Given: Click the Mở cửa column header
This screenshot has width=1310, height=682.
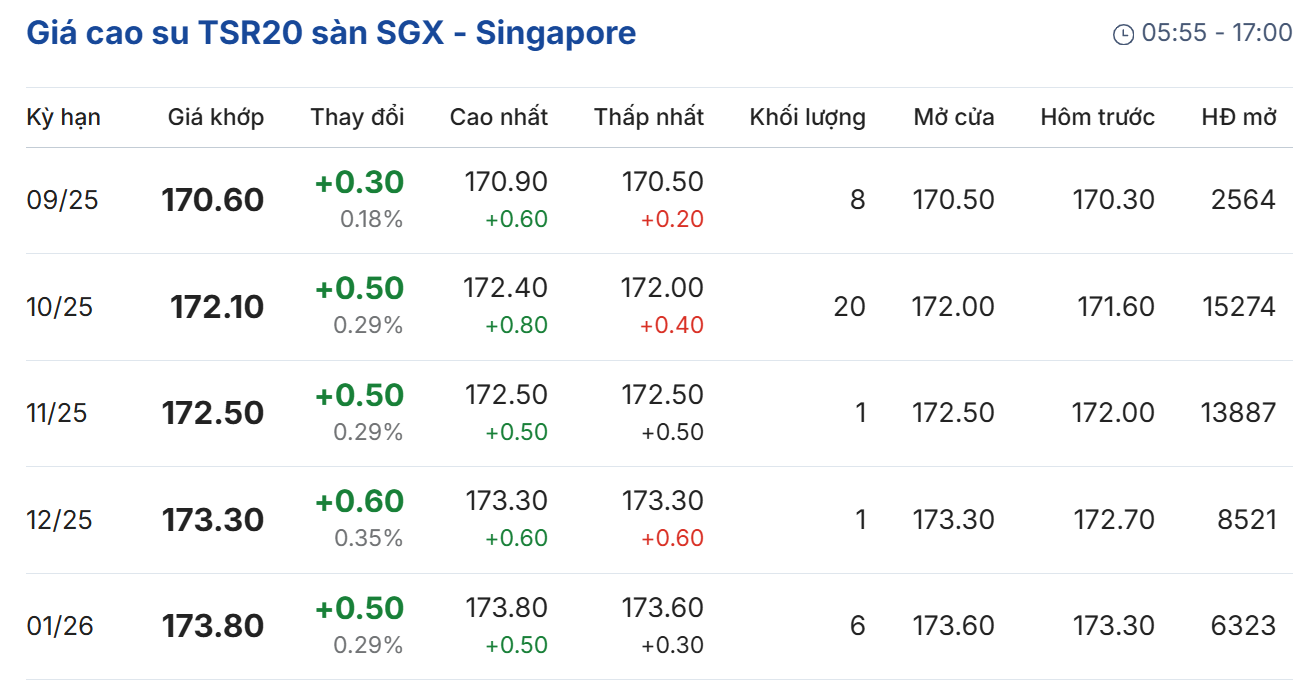Looking at the screenshot, I should [954, 117].
